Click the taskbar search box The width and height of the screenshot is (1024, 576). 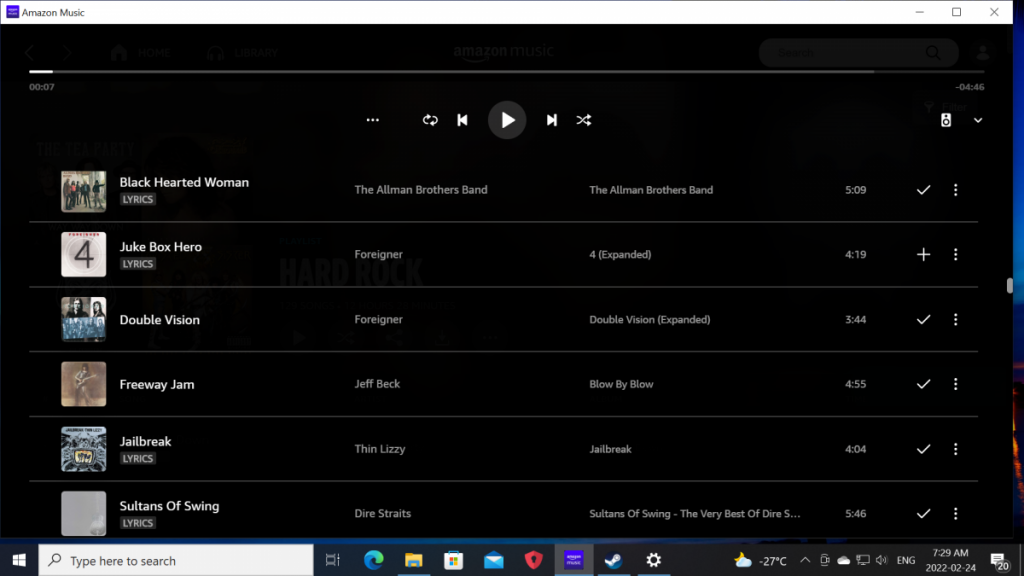tap(176, 560)
